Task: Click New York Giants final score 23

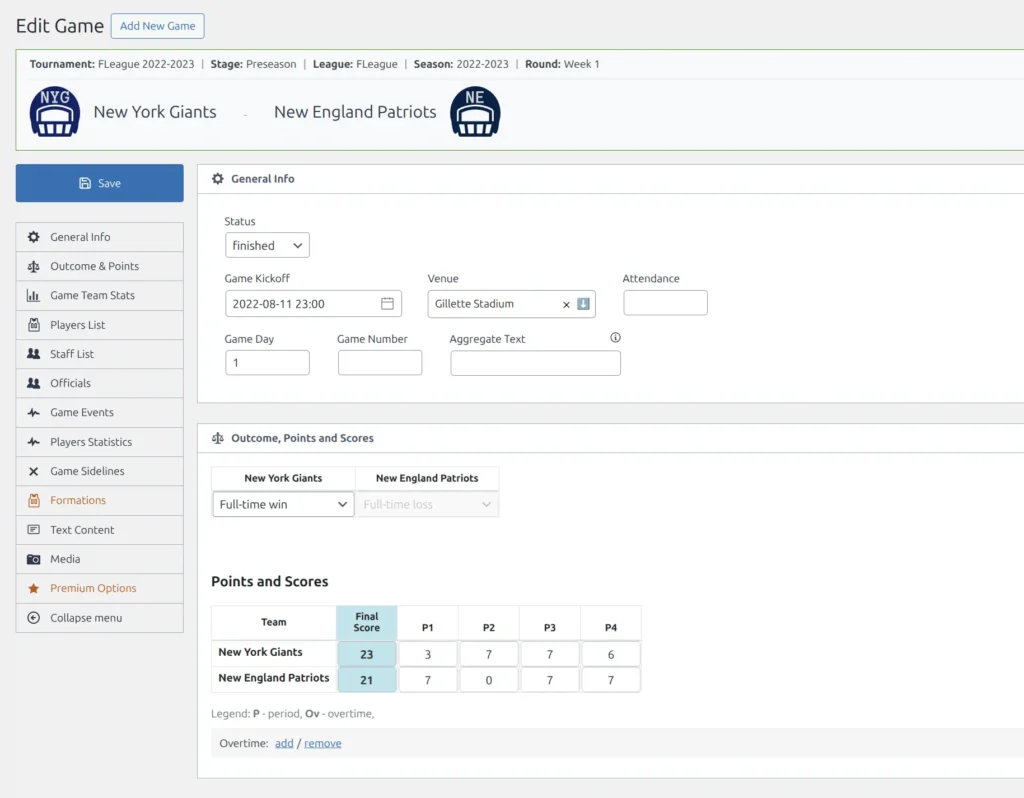Action: point(367,654)
